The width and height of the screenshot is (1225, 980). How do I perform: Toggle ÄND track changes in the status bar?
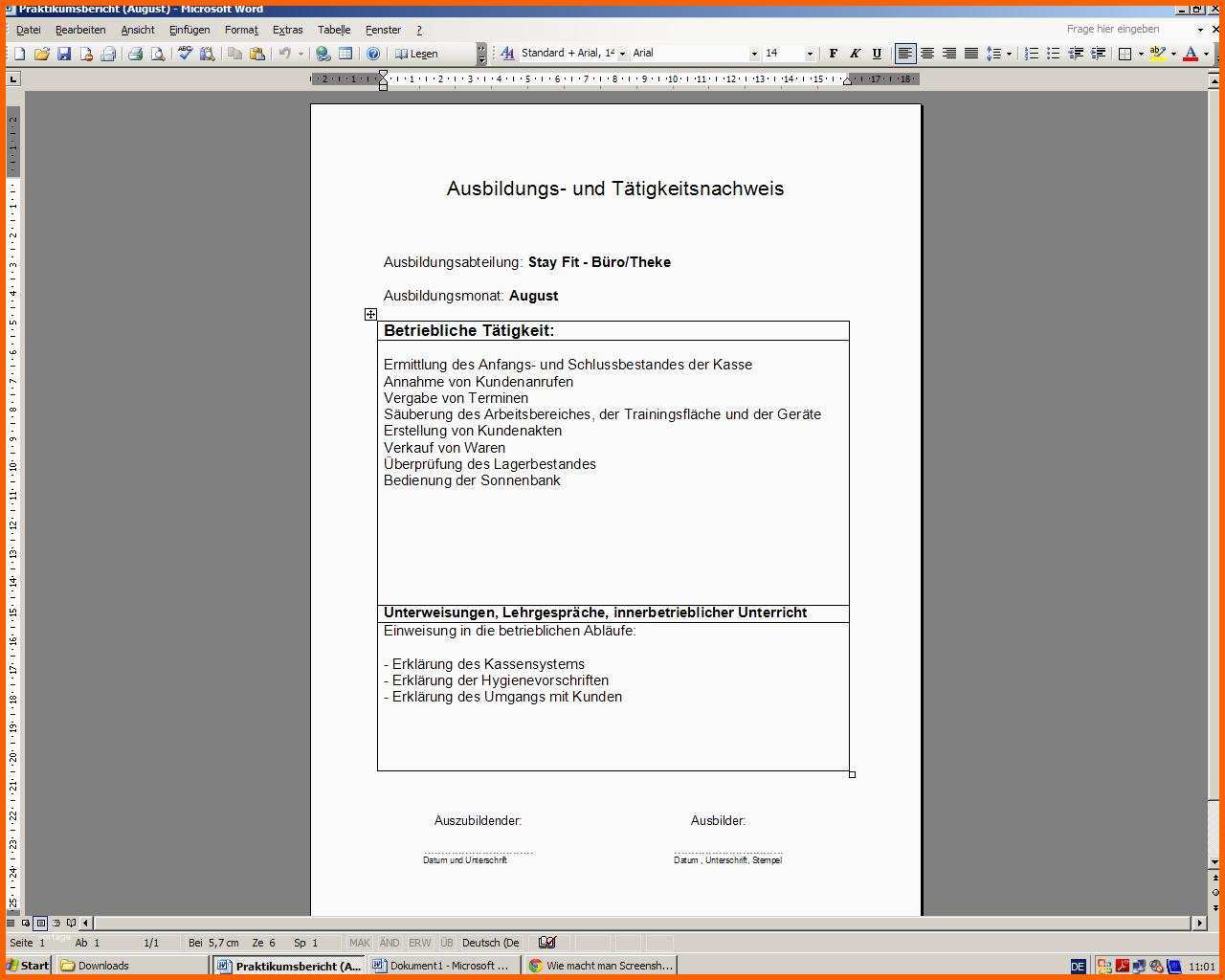coord(390,943)
